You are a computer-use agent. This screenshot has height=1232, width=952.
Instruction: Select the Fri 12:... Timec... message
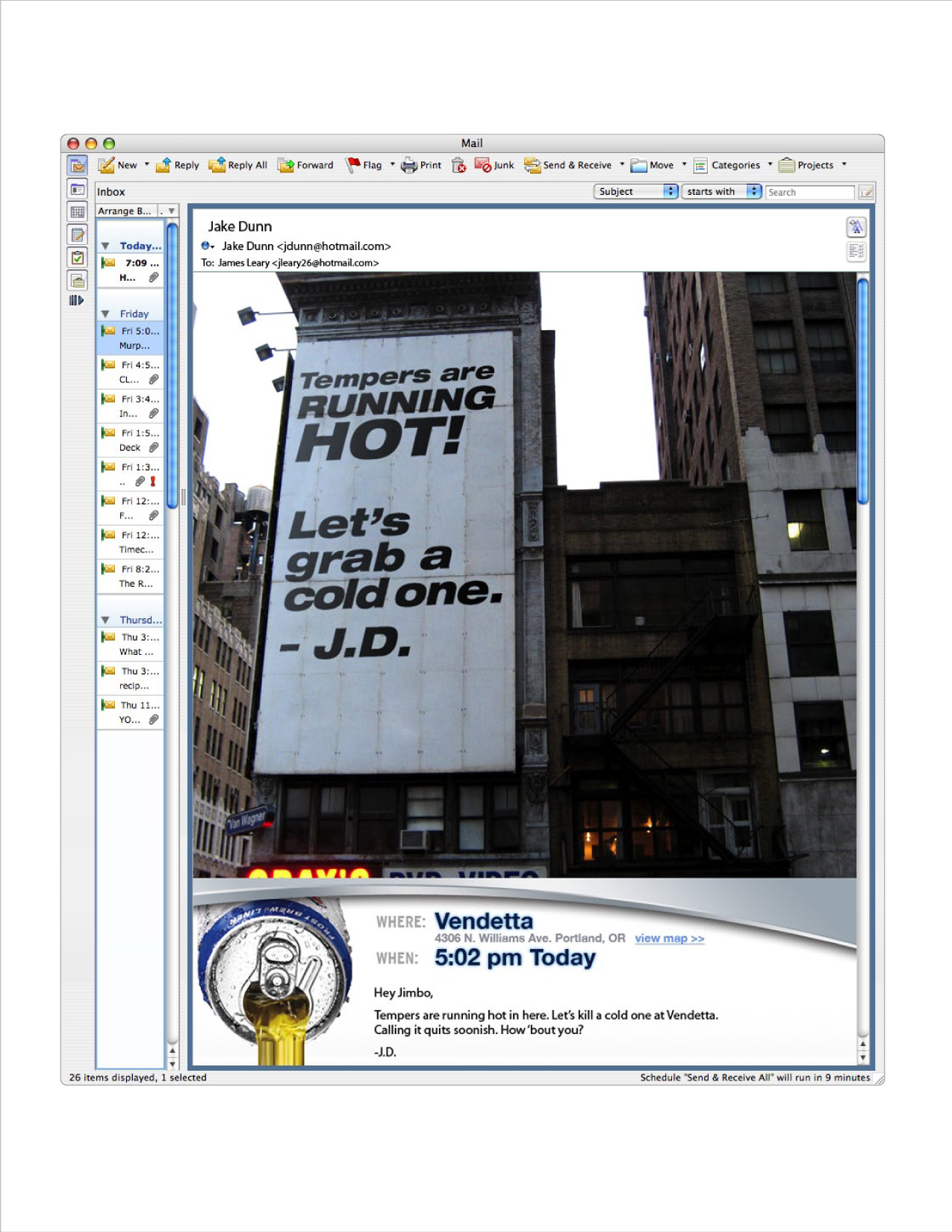coord(131,542)
